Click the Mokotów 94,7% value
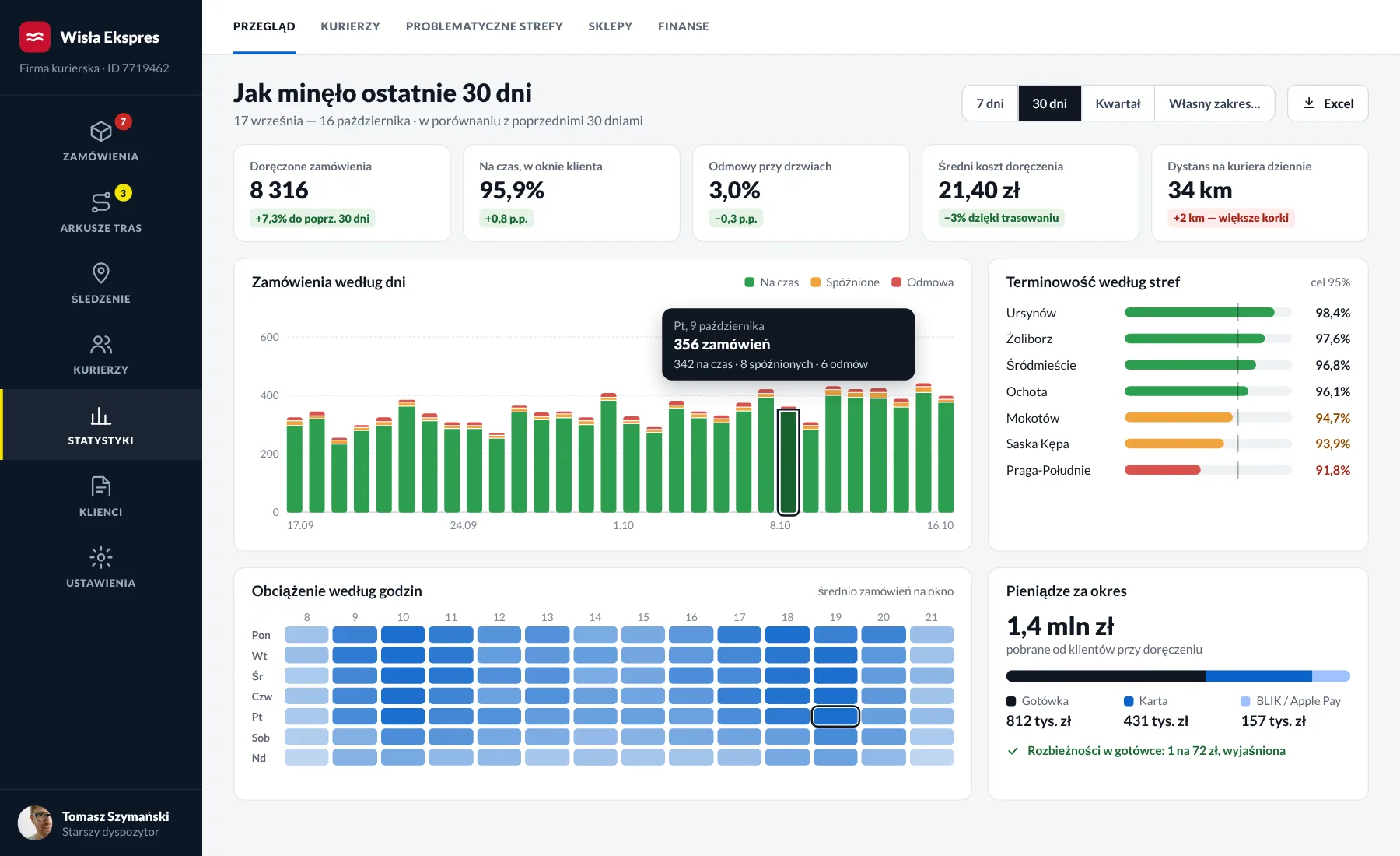The height and width of the screenshot is (856, 1400). (1333, 418)
